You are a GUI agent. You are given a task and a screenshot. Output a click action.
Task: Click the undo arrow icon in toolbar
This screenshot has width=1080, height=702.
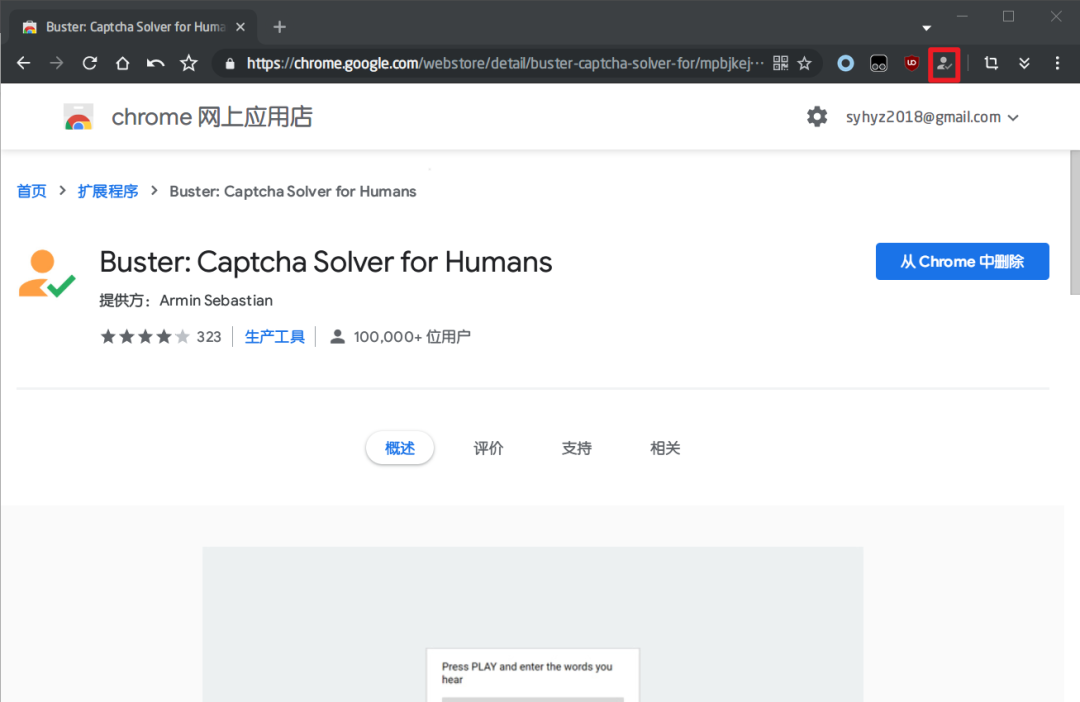pos(156,63)
